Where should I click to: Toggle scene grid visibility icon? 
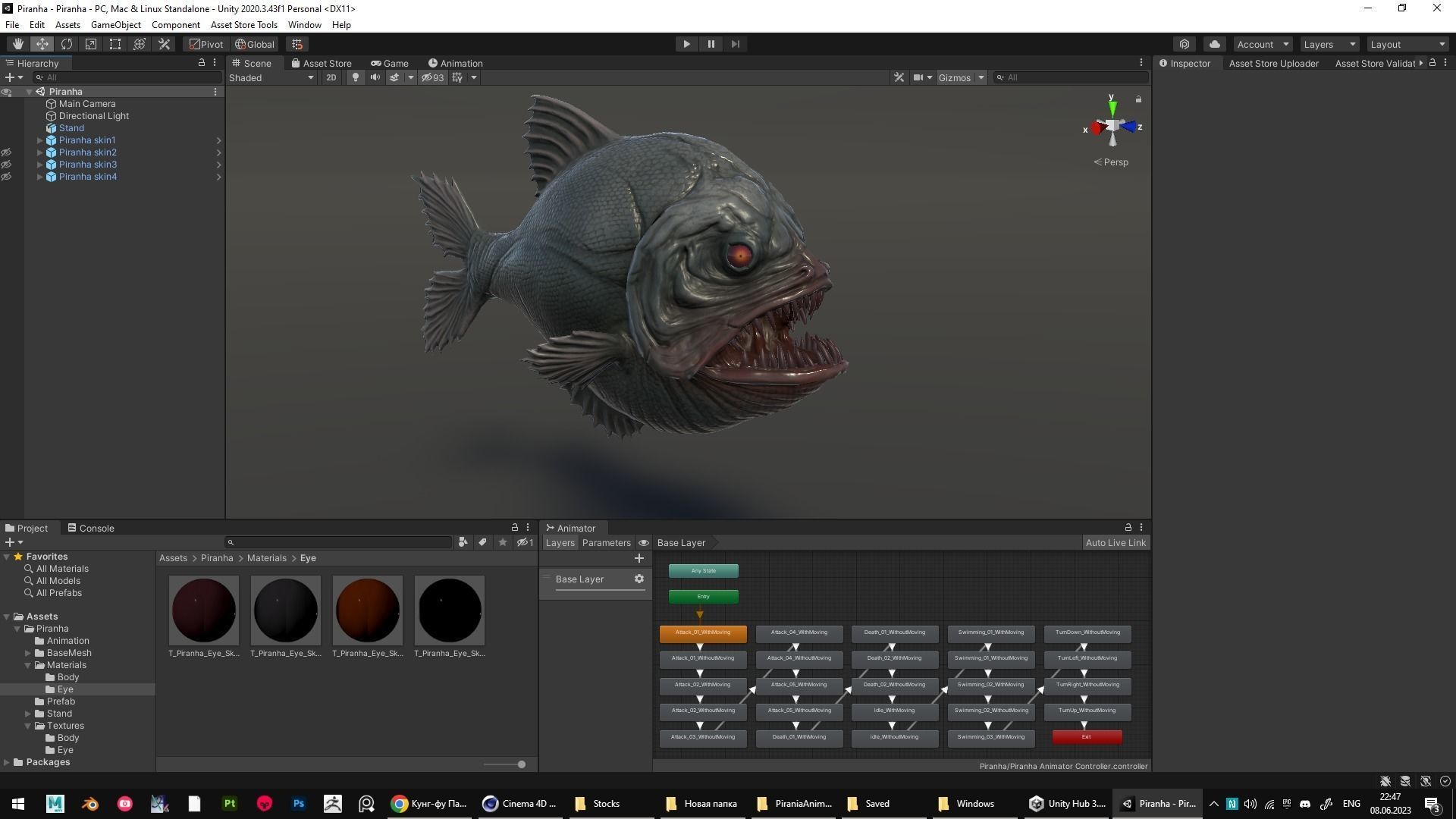457,77
